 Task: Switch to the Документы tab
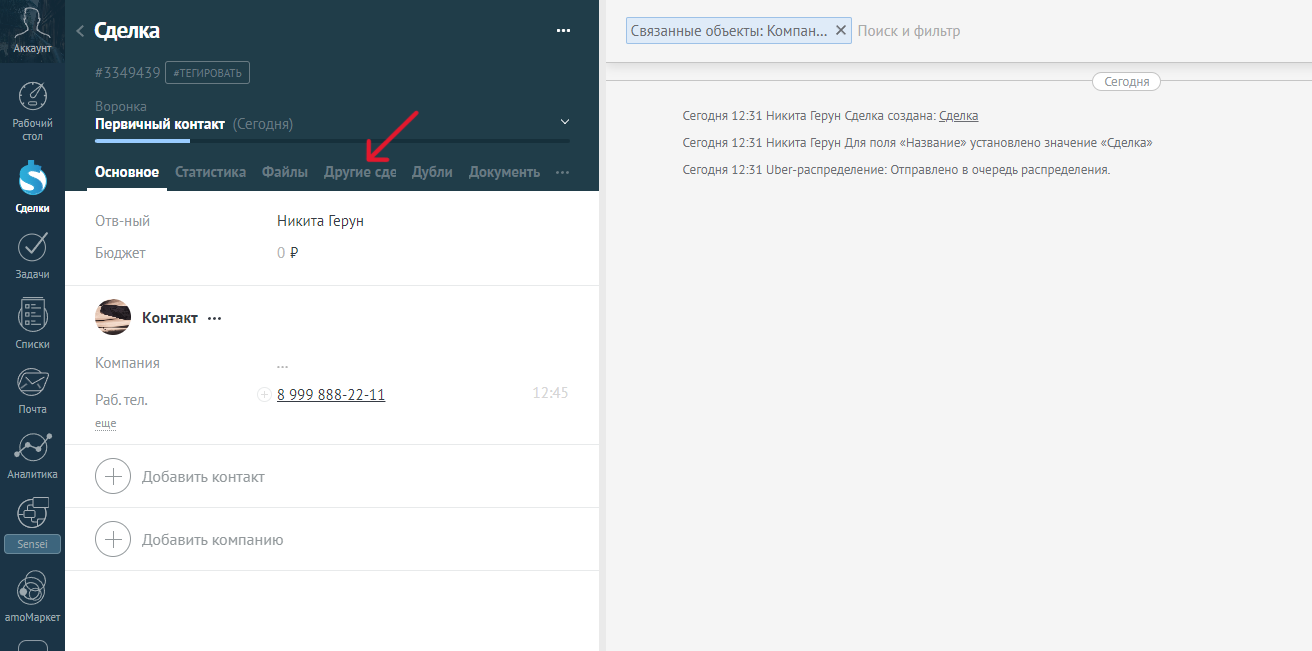click(504, 172)
